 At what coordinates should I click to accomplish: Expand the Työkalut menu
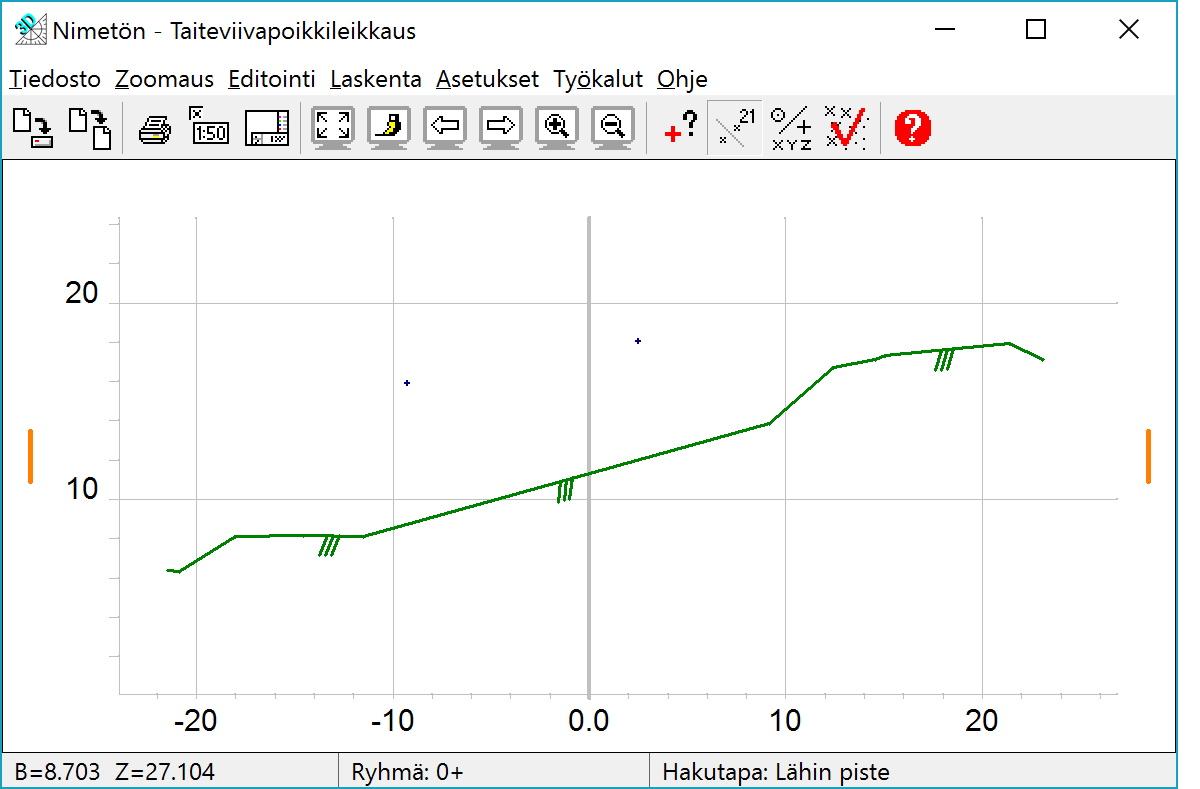597,79
